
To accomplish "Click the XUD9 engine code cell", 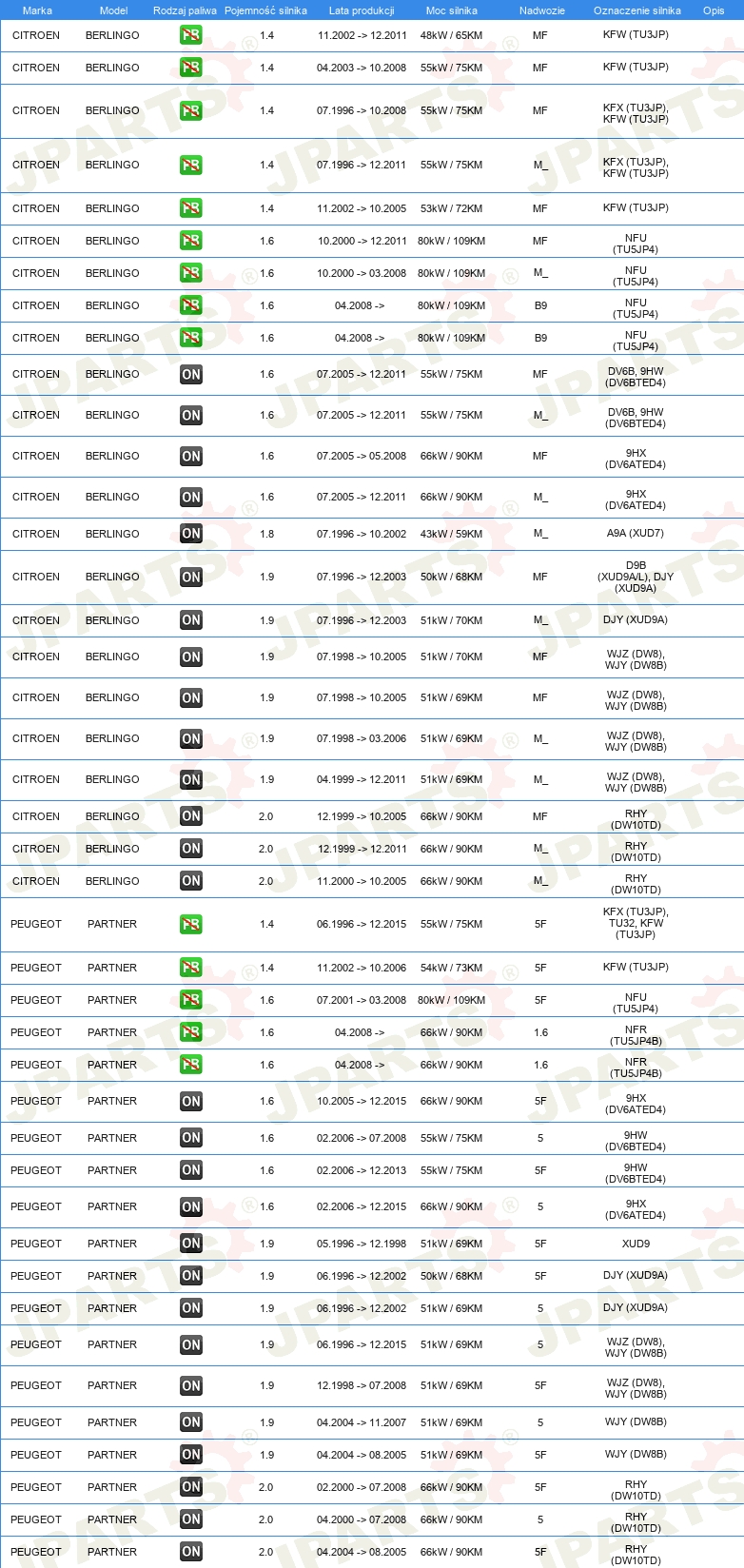I will (636, 1244).
